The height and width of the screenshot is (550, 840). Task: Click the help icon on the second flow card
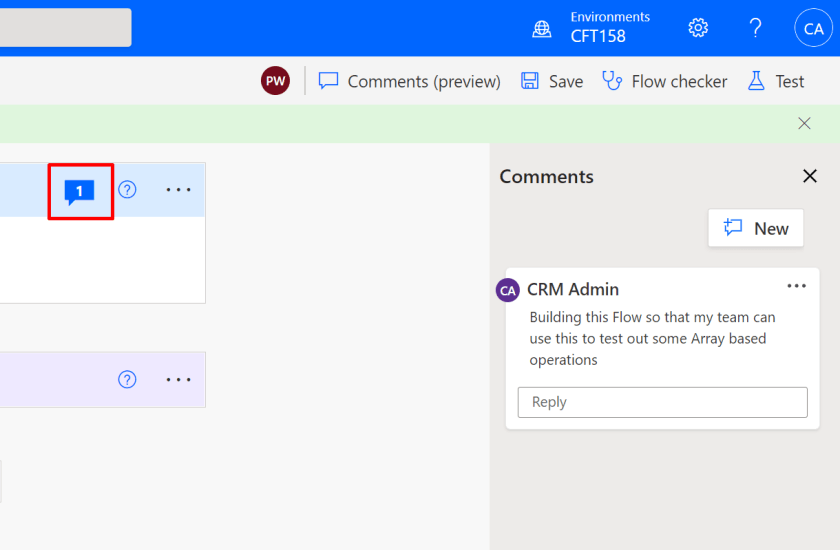pyautogui.click(x=127, y=379)
